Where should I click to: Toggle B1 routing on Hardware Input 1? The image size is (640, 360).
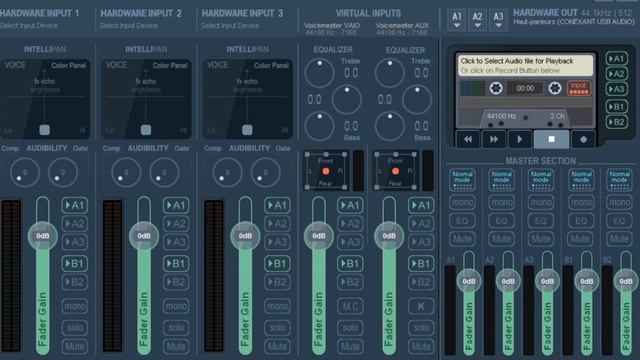(75, 264)
